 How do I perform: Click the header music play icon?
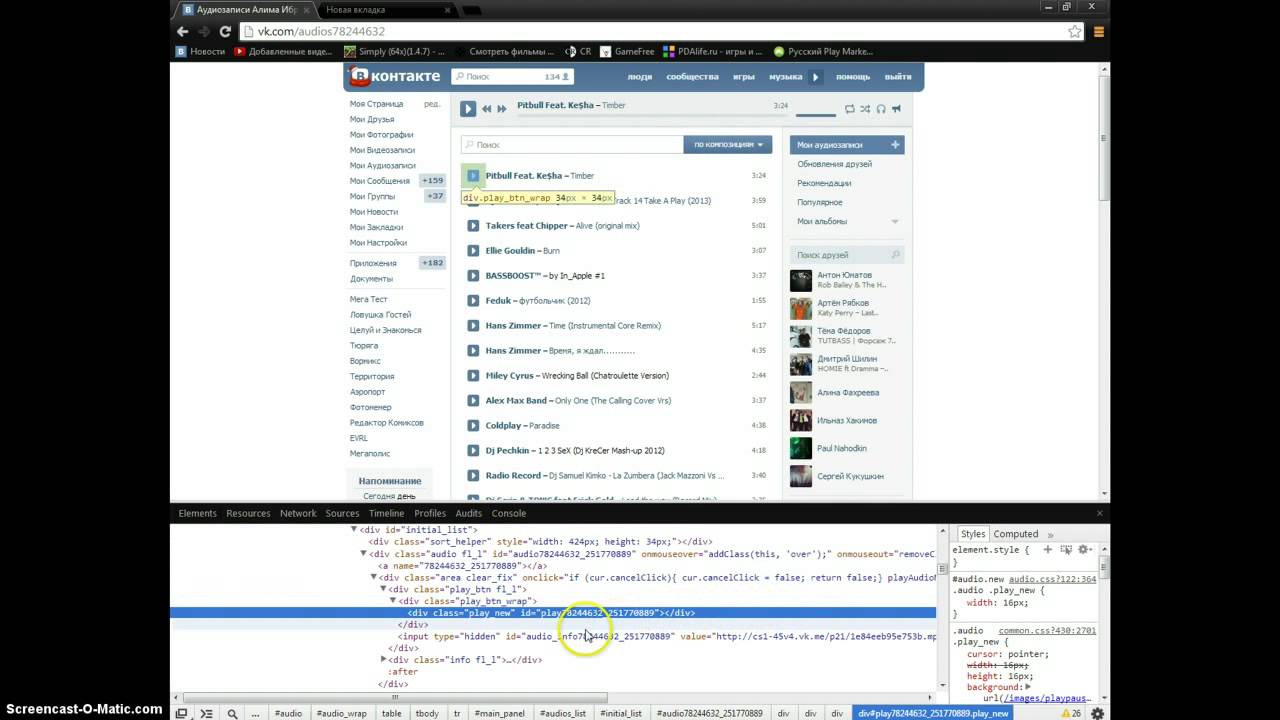pos(815,77)
